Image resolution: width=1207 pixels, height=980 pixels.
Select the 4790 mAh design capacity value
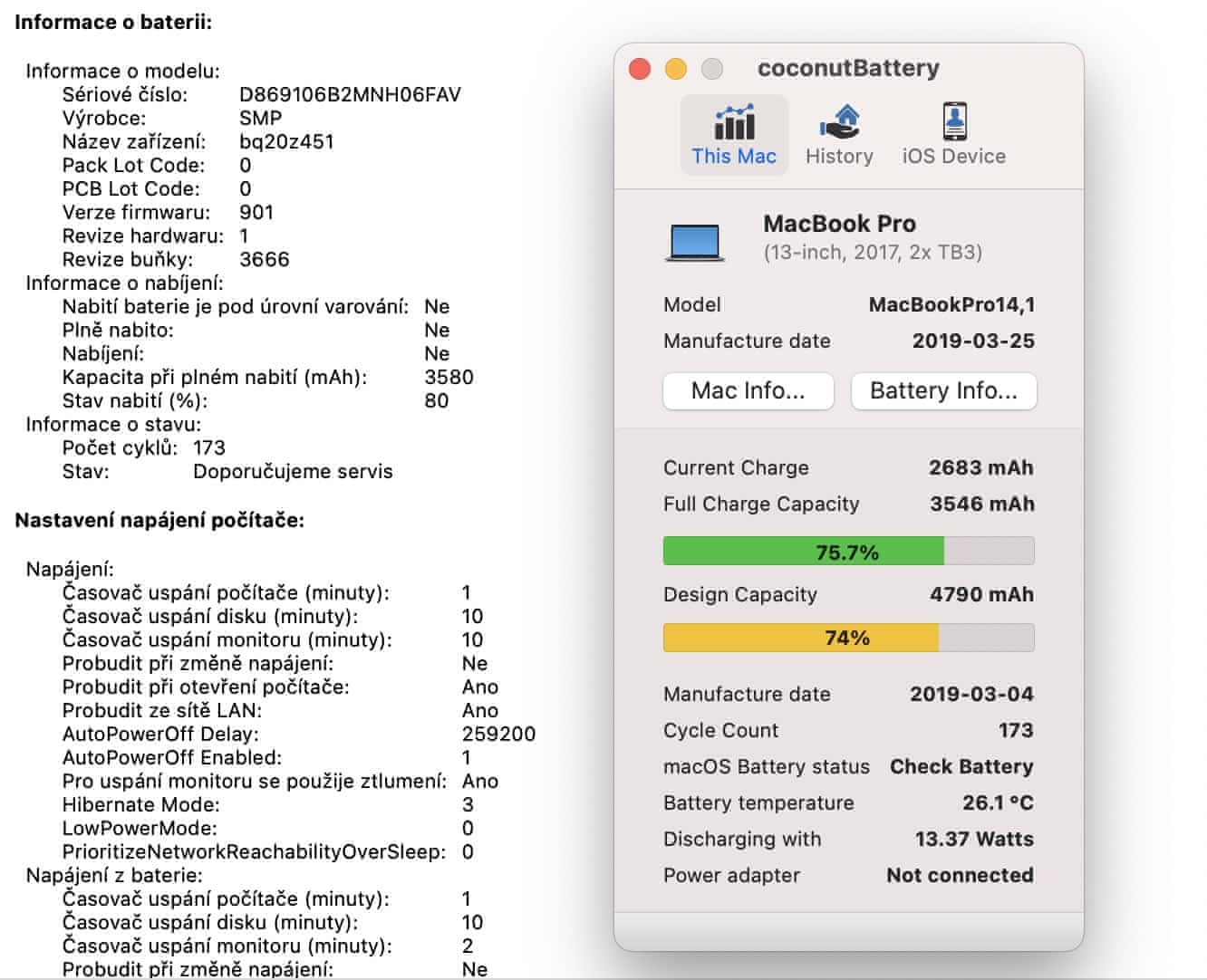(982, 595)
